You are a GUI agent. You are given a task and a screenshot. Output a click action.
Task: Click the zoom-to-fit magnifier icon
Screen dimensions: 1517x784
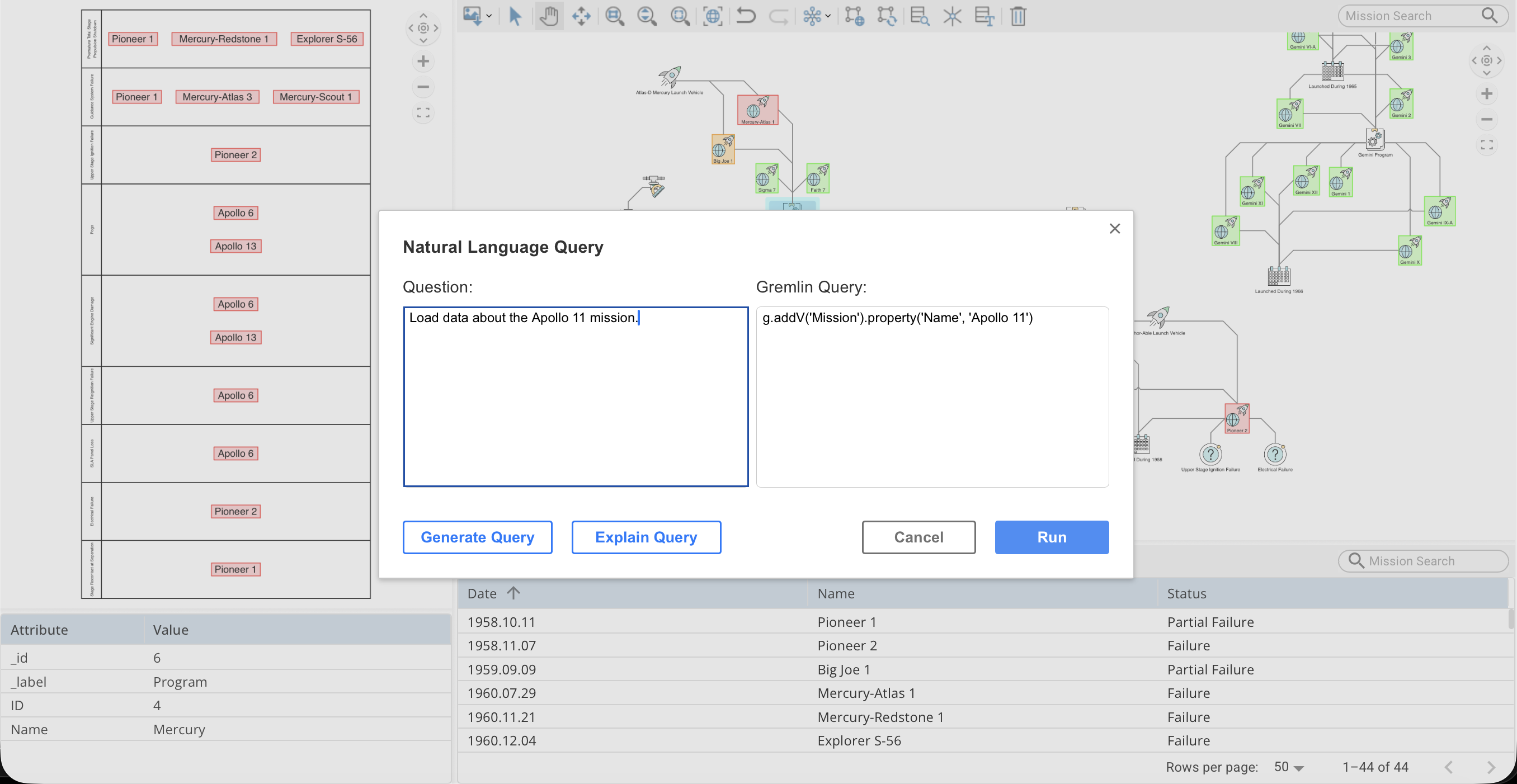click(615, 16)
